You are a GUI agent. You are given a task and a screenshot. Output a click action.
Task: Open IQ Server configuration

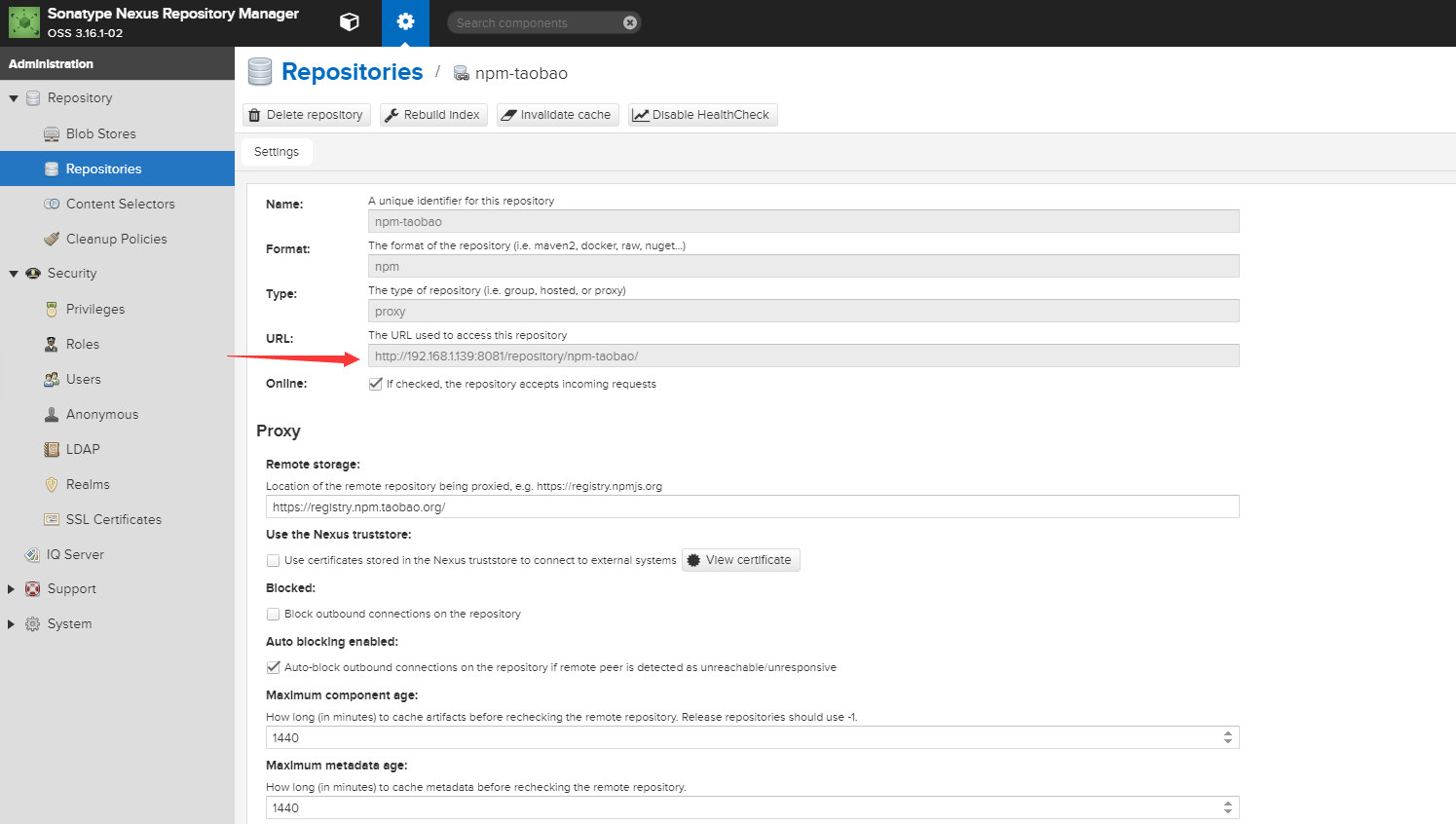pyautogui.click(x=74, y=554)
